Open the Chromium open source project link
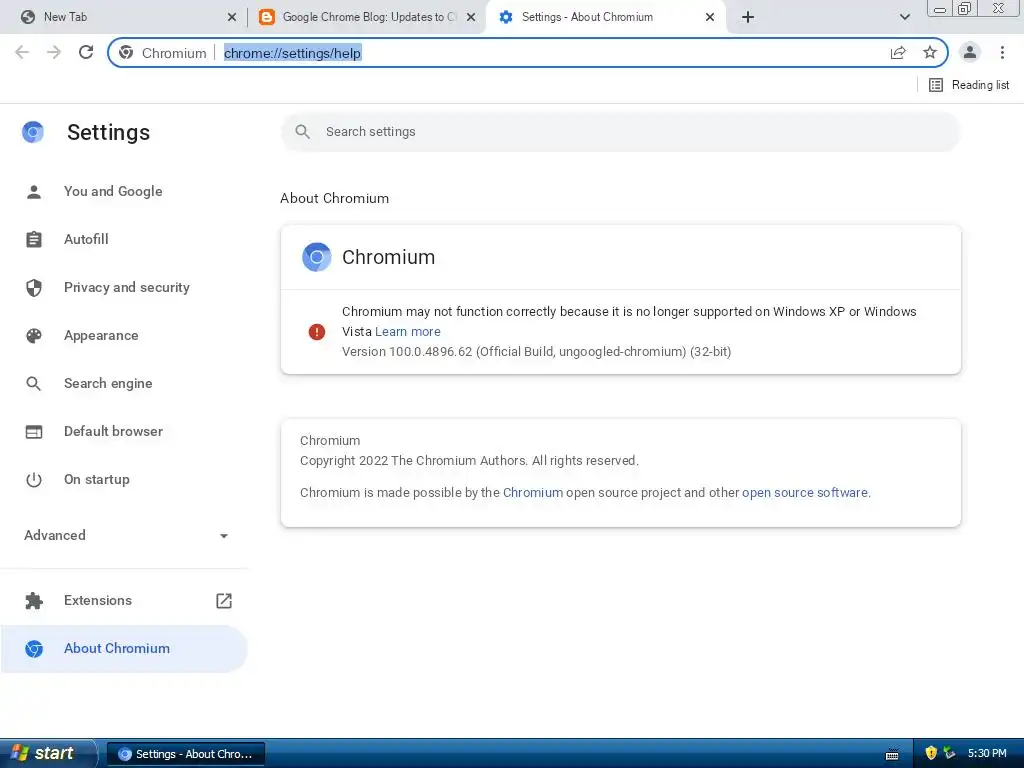The width and height of the screenshot is (1024, 768). click(x=533, y=492)
